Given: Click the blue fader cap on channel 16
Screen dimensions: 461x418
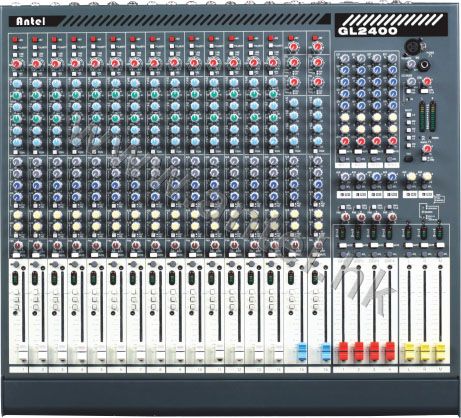Looking at the screenshot, I should pyautogui.click(x=326, y=352).
